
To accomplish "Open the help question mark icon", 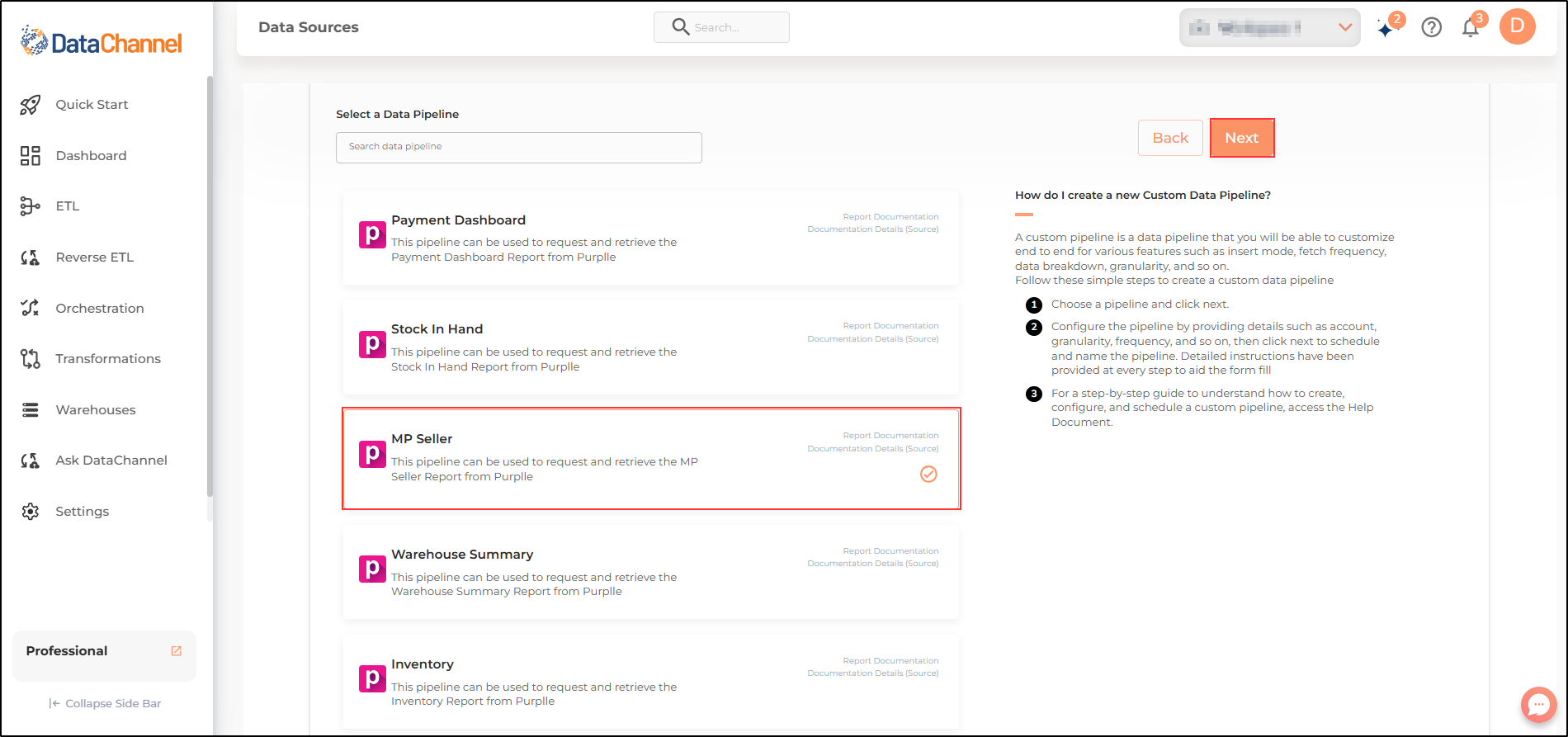I will click(x=1432, y=27).
